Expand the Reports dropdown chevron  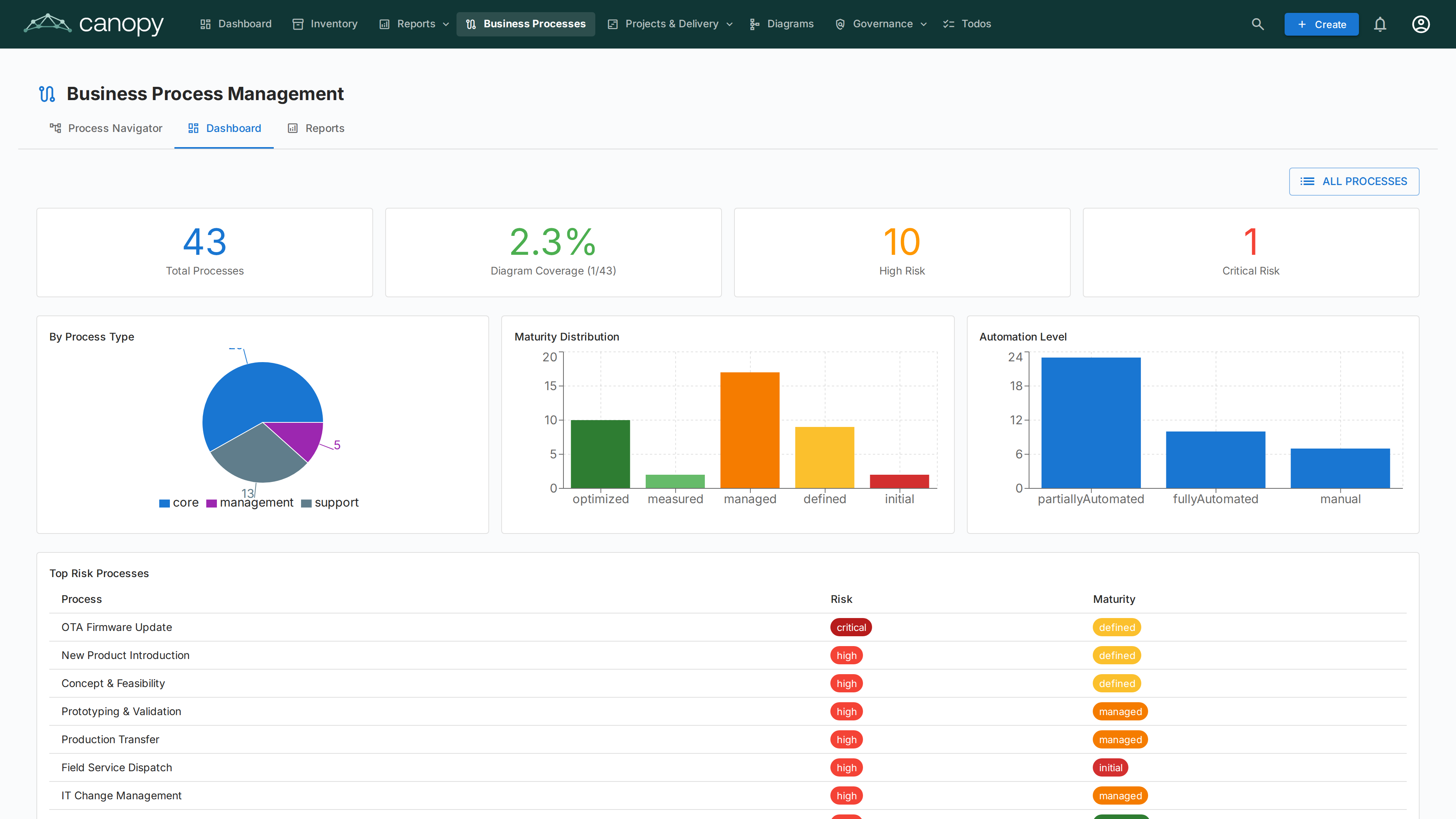click(446, 24)
